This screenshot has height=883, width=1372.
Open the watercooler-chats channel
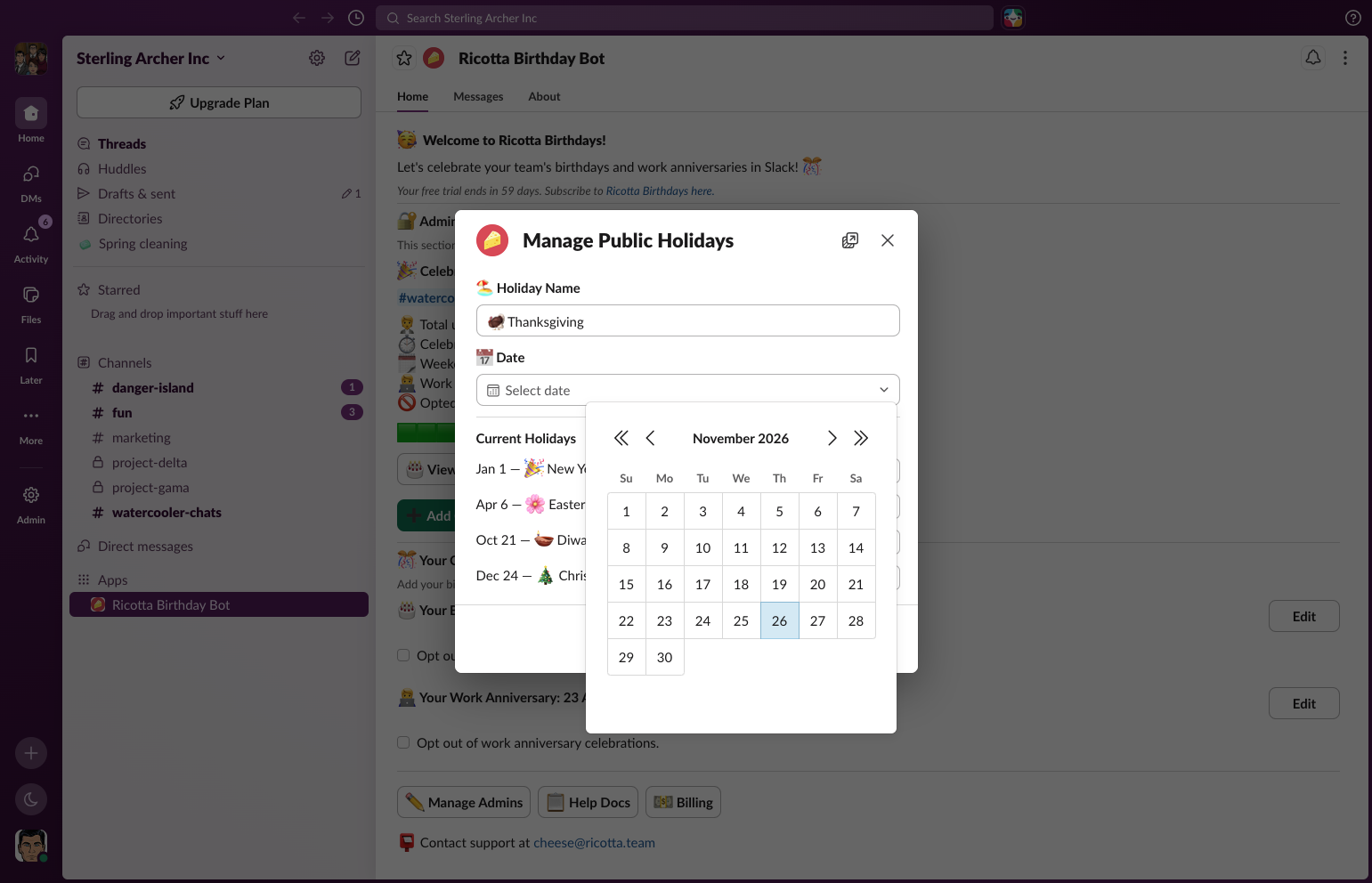click(x=219, y=513)
